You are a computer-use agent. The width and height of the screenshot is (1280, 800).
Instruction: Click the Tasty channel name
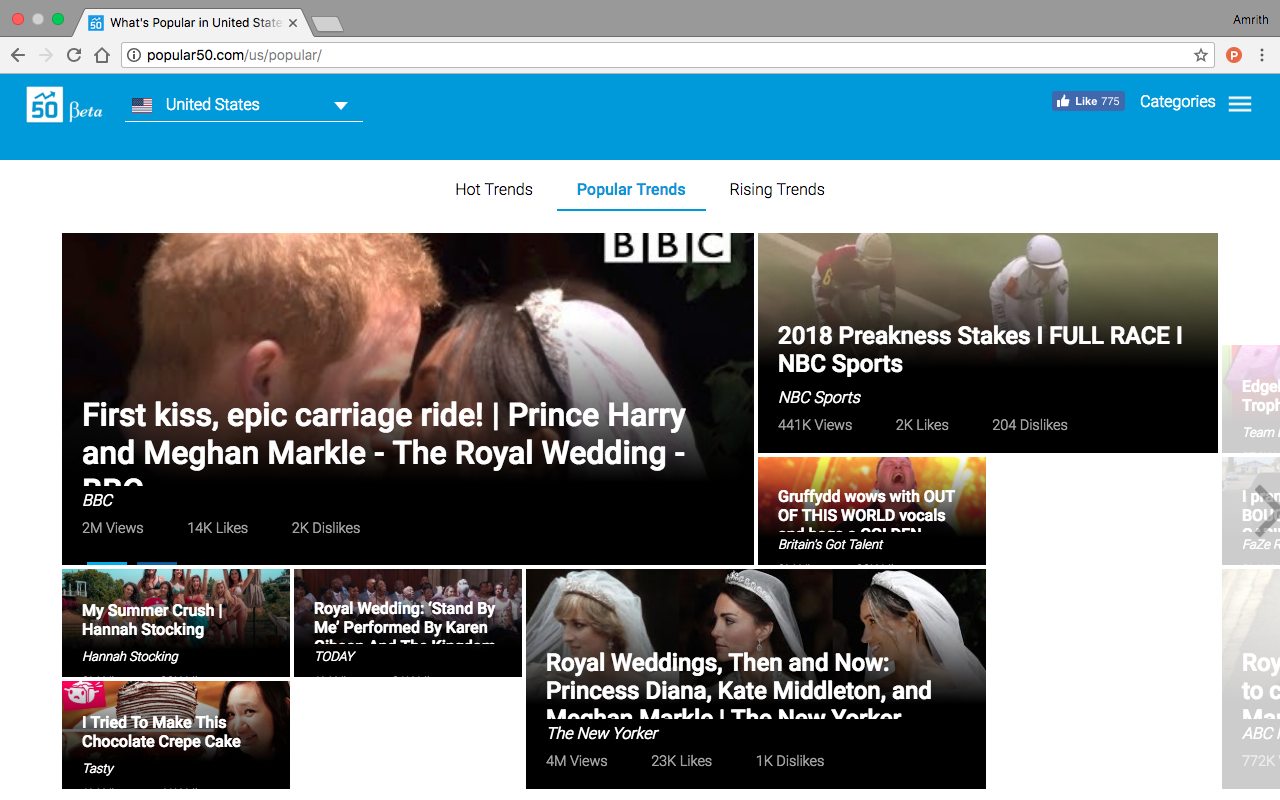click(98, 768)
